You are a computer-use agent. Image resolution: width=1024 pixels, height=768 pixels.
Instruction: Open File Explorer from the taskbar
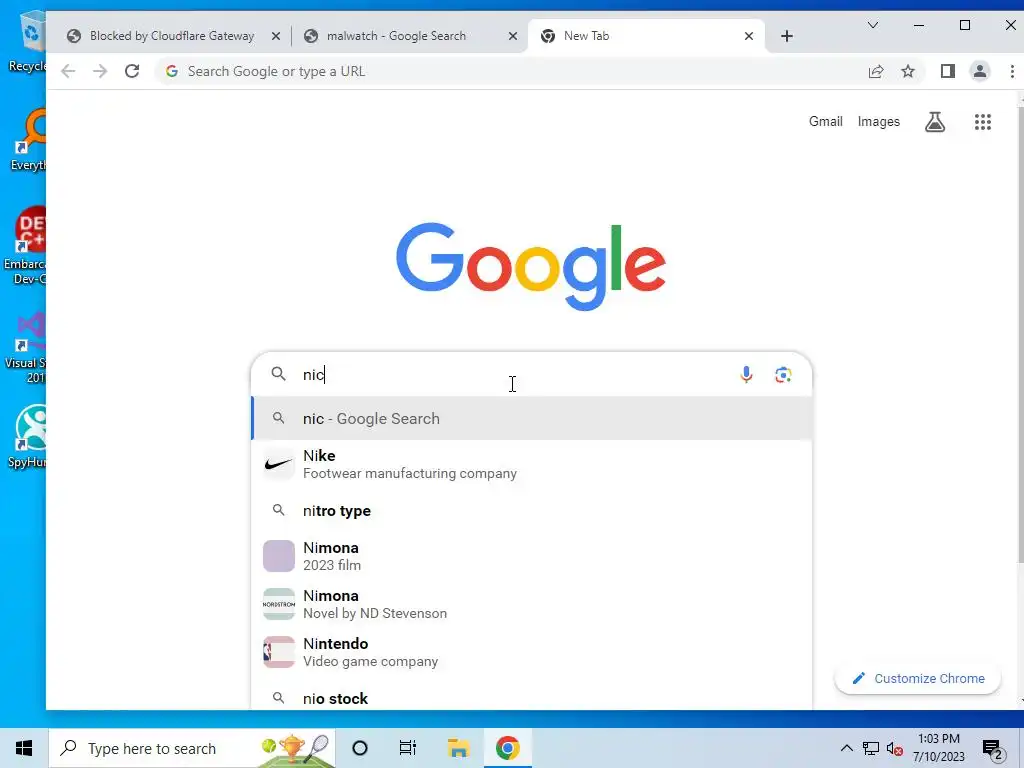(x=458, y=748)
